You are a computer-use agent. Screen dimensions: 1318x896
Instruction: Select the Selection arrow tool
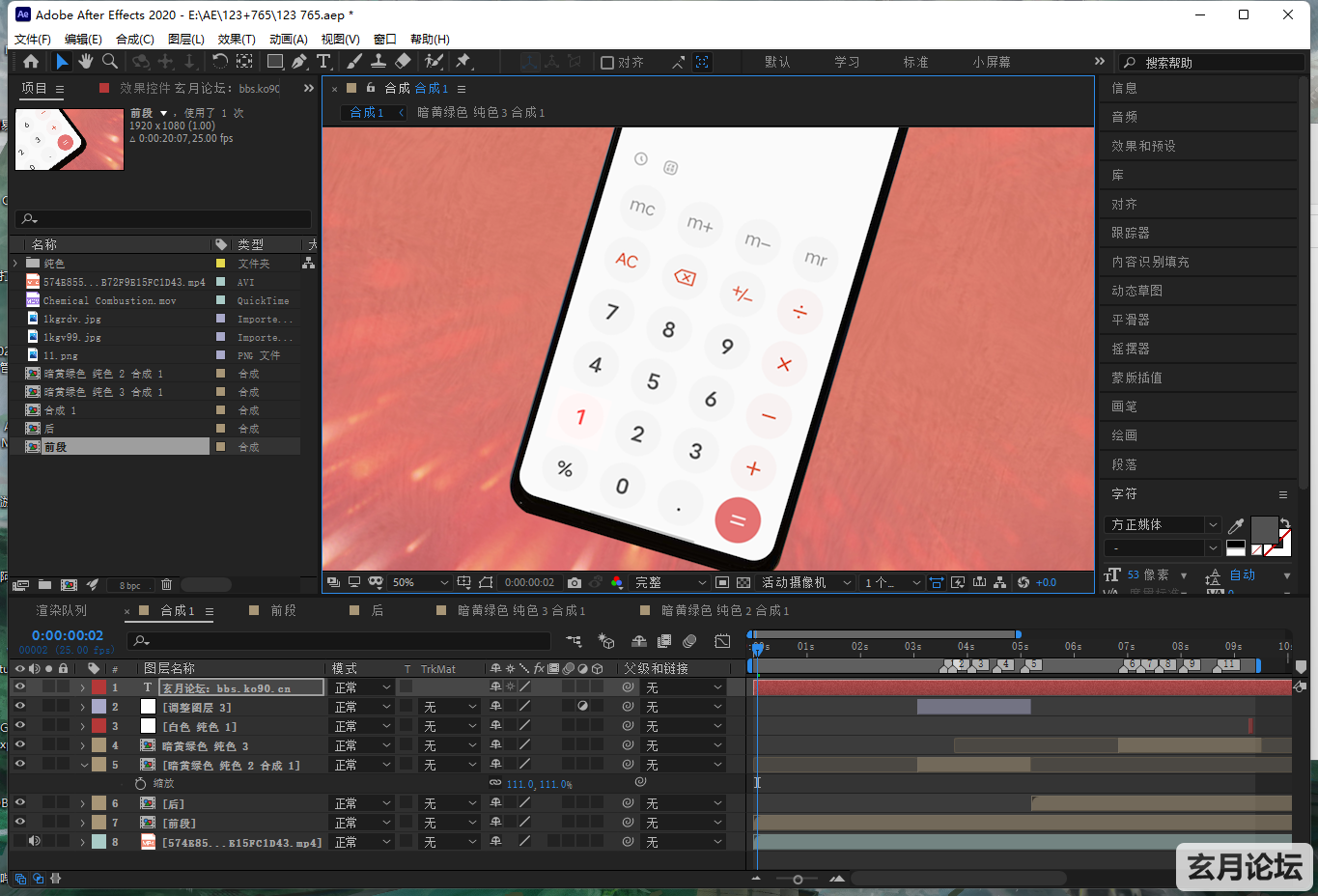pyautogui.click(x=62, y=62)
